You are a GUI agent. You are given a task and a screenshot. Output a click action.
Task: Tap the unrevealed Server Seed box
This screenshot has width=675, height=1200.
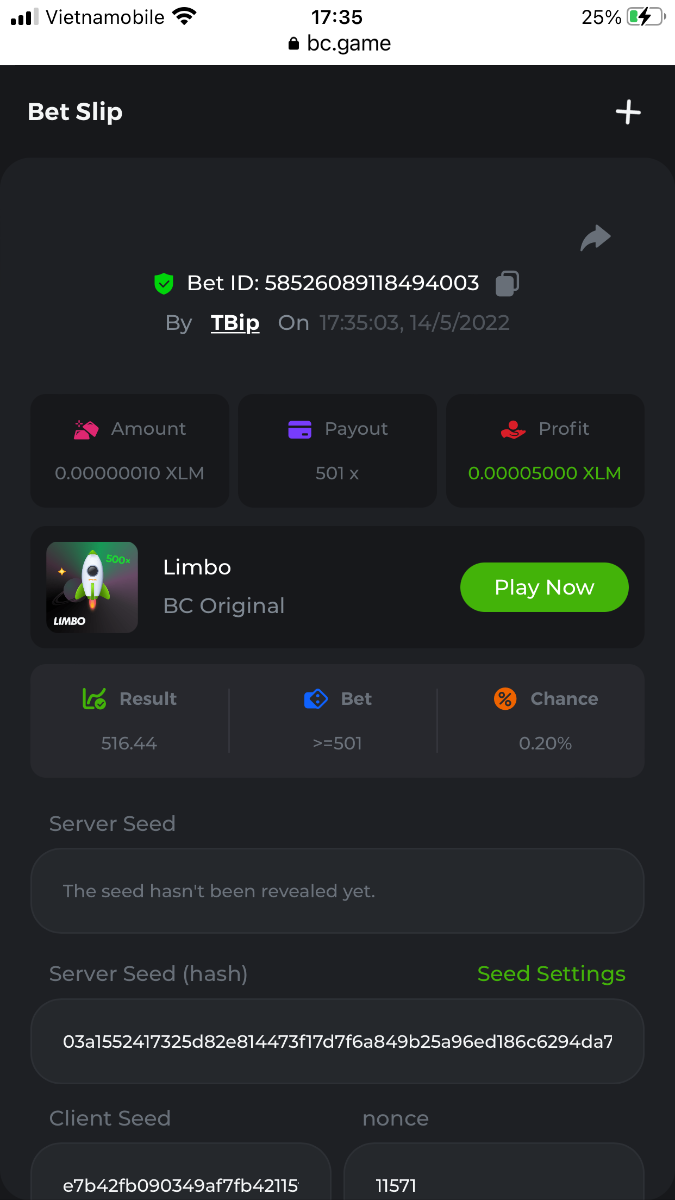coord(337,891)
